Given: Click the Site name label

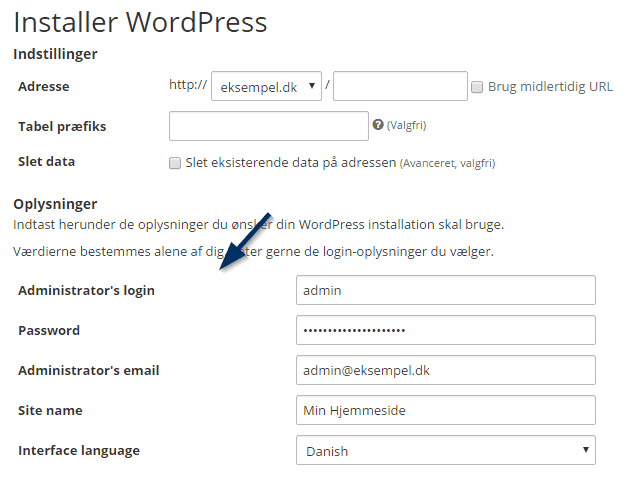Looking at the screenshot, I should [x=50, y=411].
